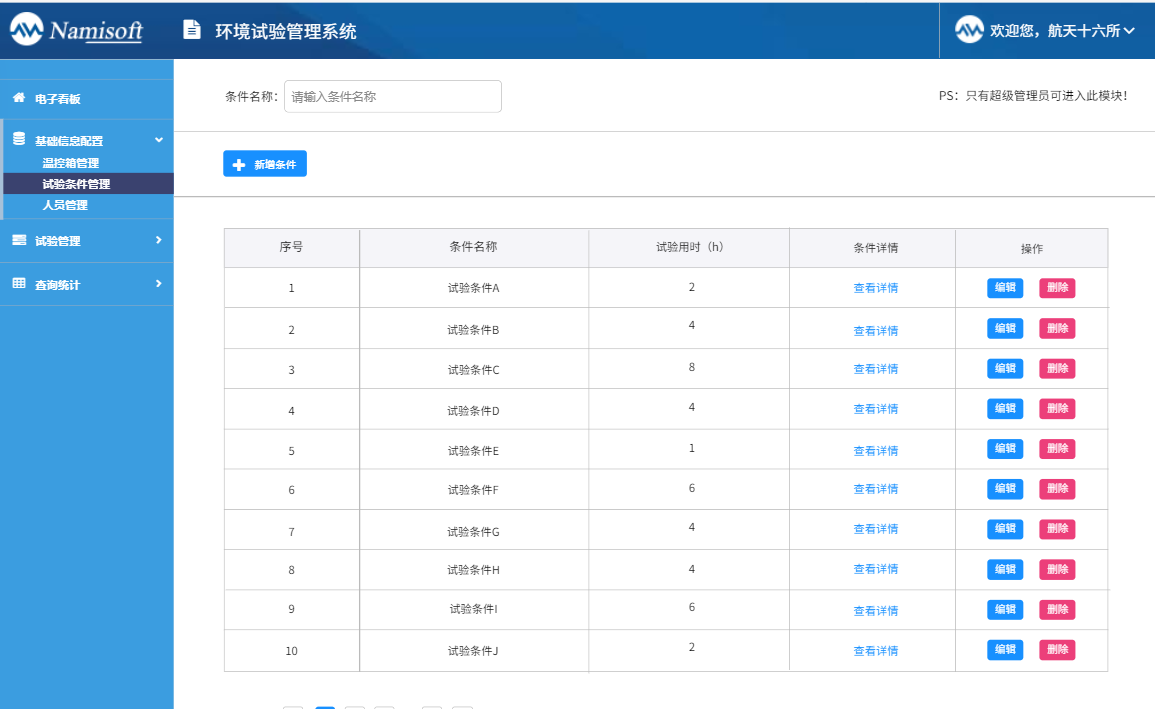Expand the 试验管理 chevron
The height and width of the screenshot is (709, 1155).
[x=158, y=240]
